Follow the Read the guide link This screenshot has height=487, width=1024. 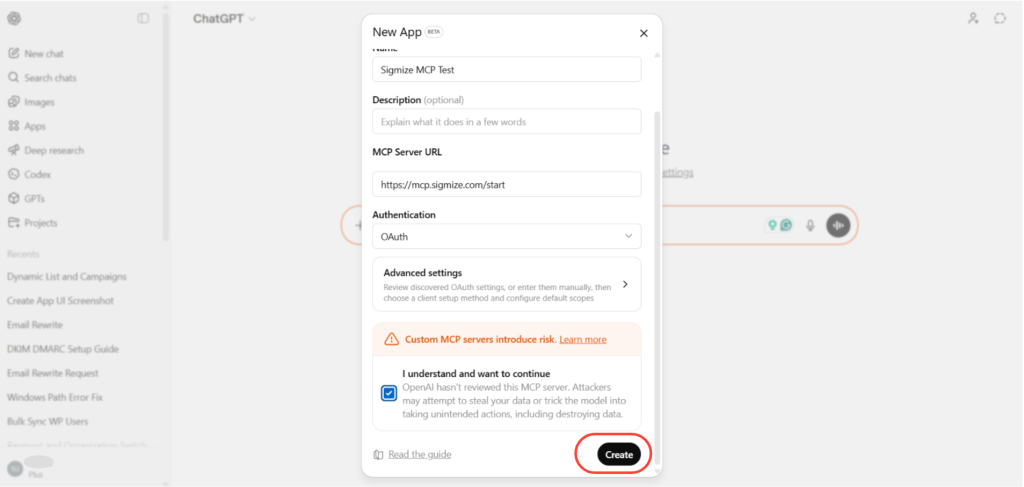[x=419, y=454]
